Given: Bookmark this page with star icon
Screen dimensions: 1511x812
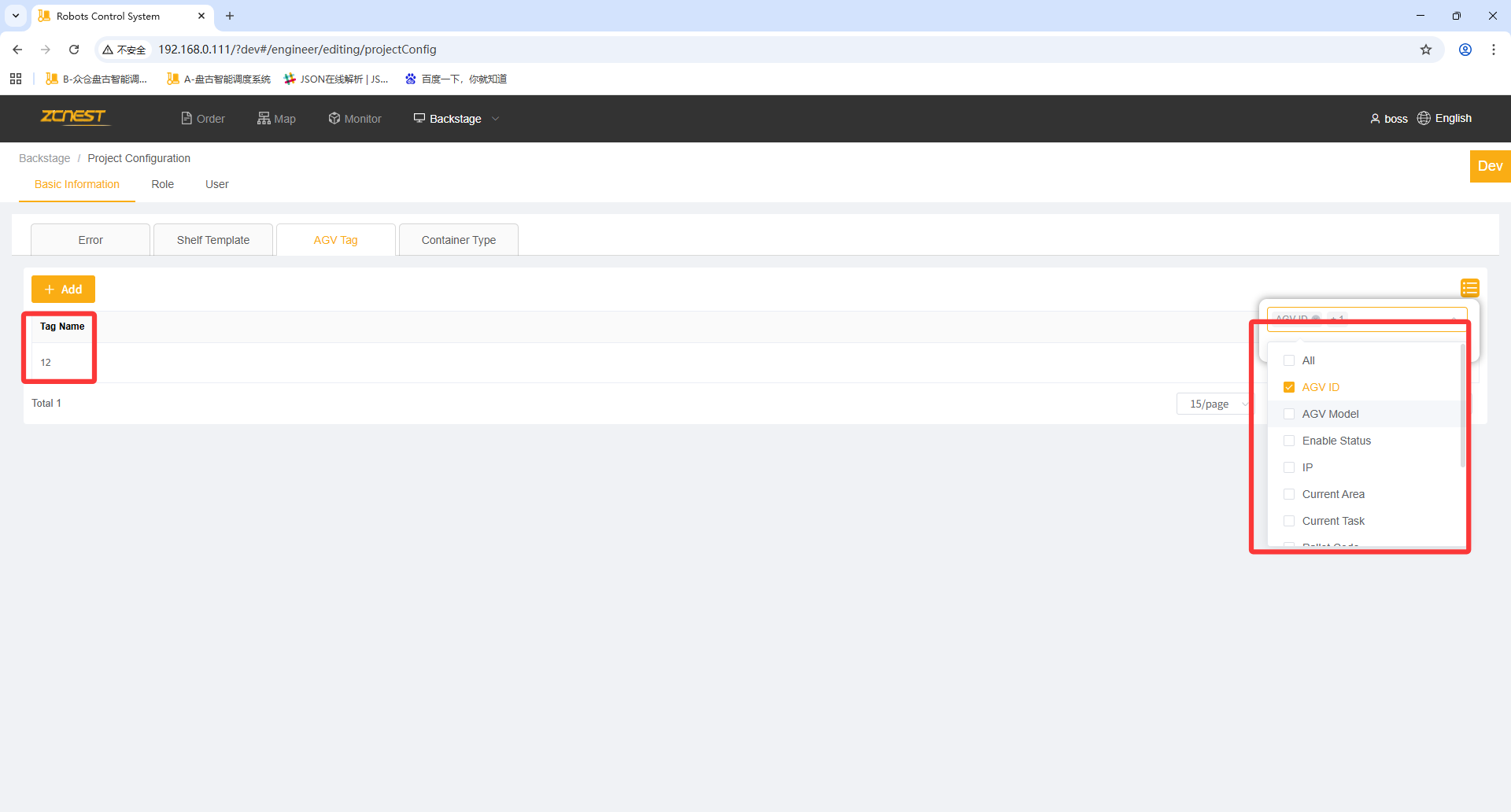Looking at the screenshot, I should click(1425, 50).
